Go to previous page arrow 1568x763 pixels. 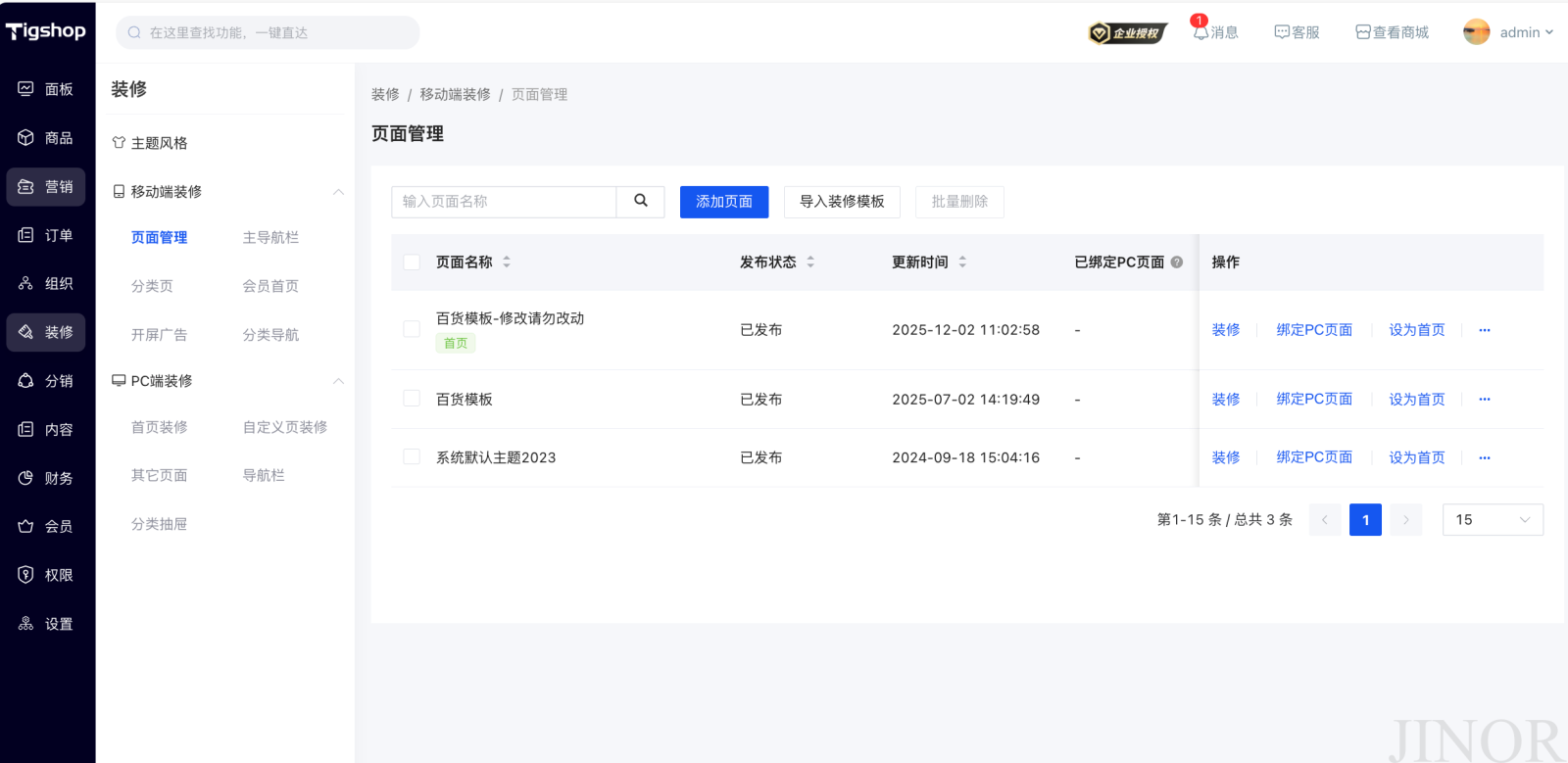coord(1325,520)
